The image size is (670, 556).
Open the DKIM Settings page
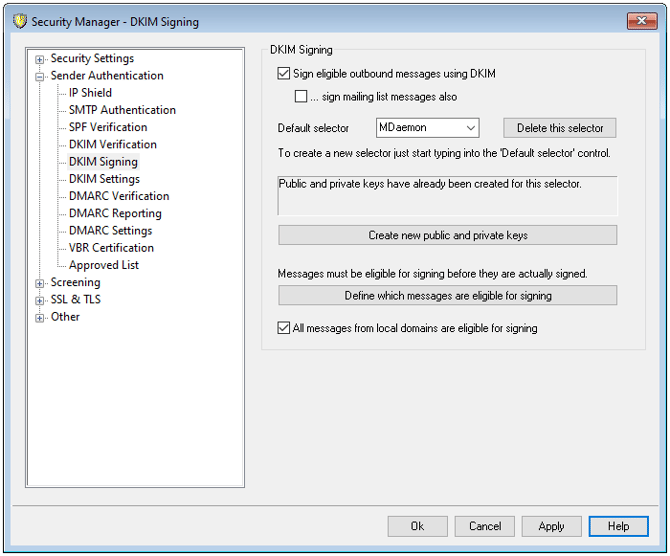tap(104, 179)
